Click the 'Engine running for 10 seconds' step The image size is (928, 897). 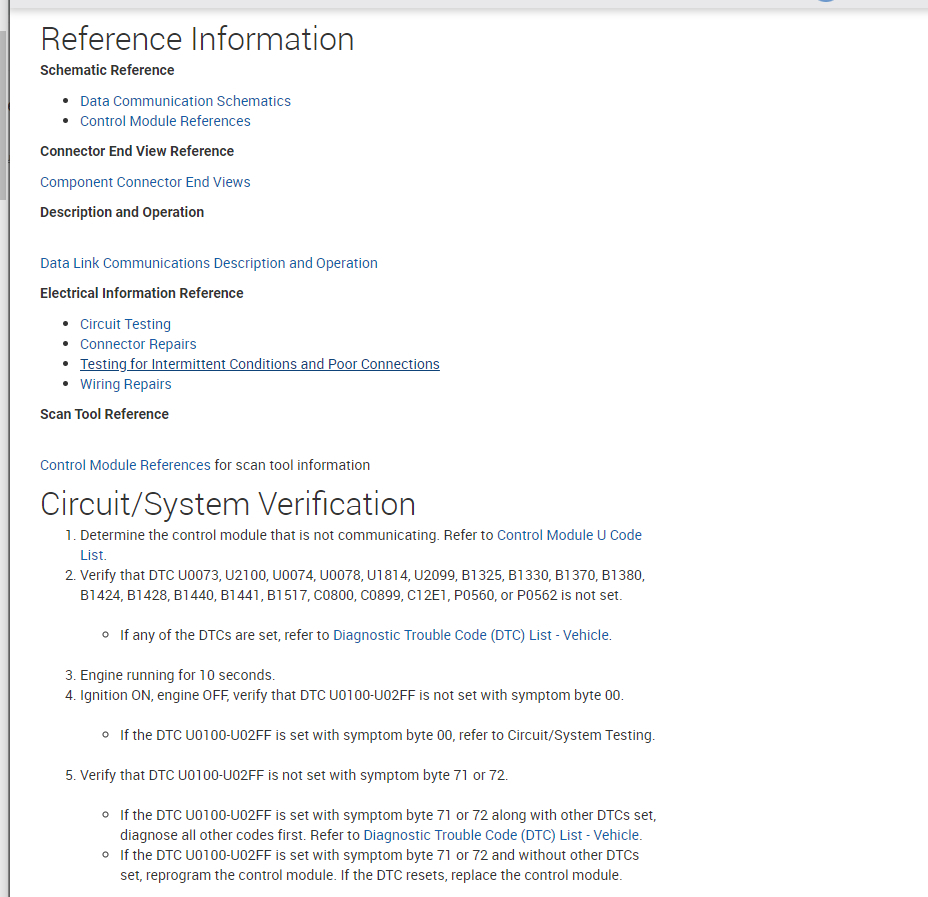tap(177, 675)
